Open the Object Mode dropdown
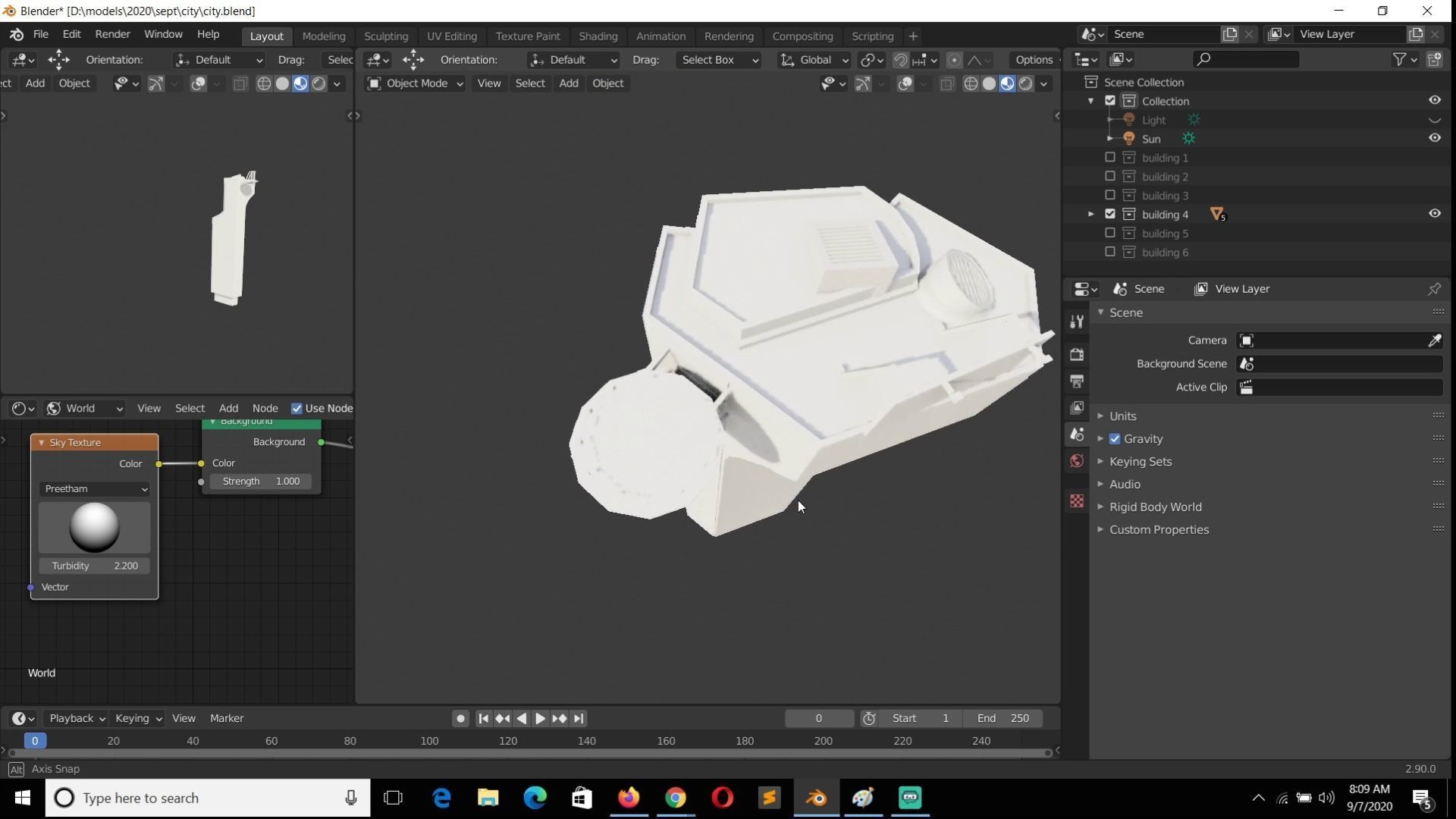1456x819 pixels. tap(415, 83)
